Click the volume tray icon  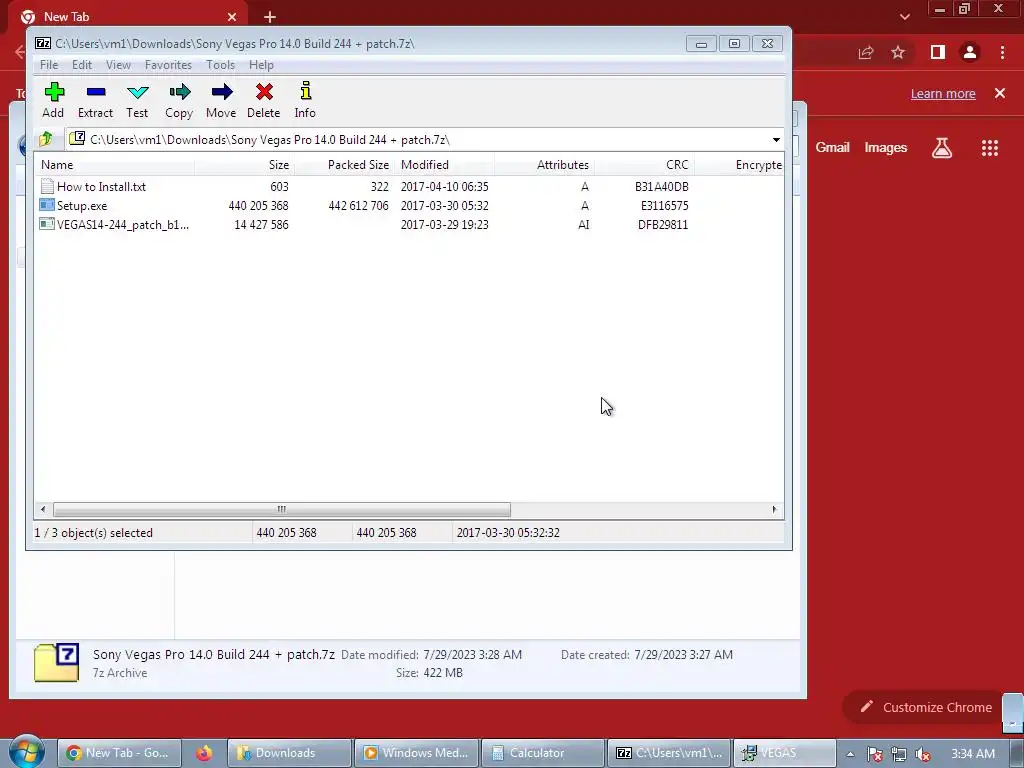923,754
